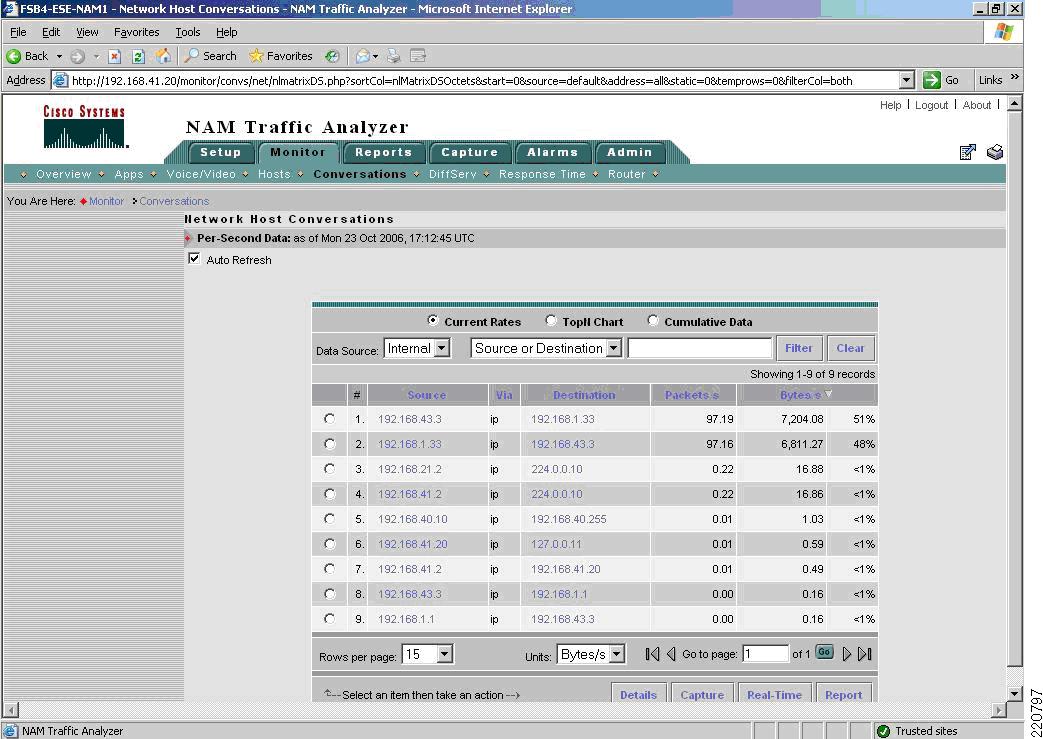Image resolution: width=1043 pixels, height=739 pixels.
Task: Click the browser toolbar Print icon
Action: pyautogui.click(x=394, y=57)
